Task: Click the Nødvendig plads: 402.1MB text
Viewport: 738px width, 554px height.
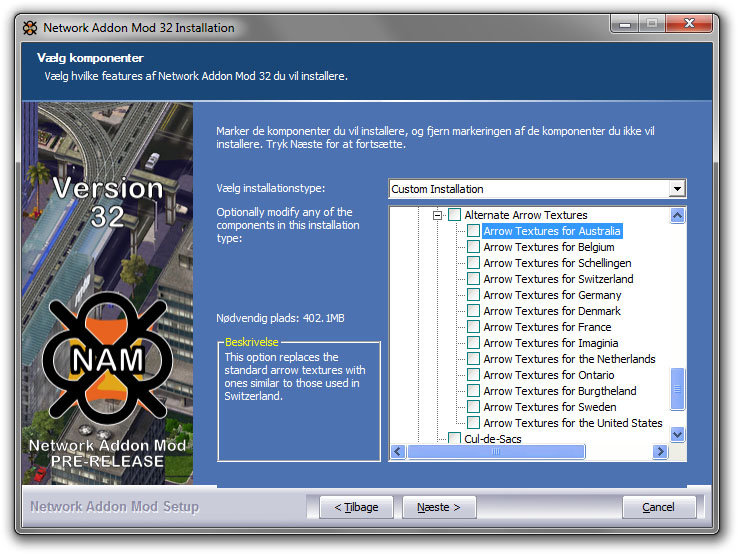Action: [x=281, y=318]
